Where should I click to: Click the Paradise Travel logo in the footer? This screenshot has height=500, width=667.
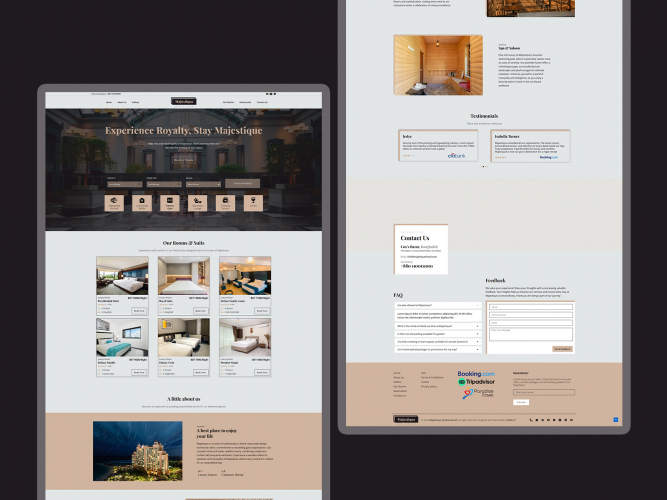[x=478, y=393]
